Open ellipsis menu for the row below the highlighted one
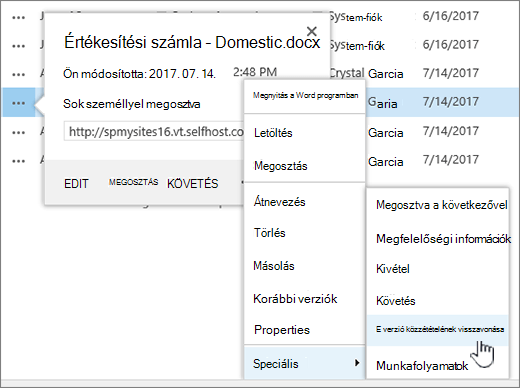The image size is (520, 388). click(18, 132)
